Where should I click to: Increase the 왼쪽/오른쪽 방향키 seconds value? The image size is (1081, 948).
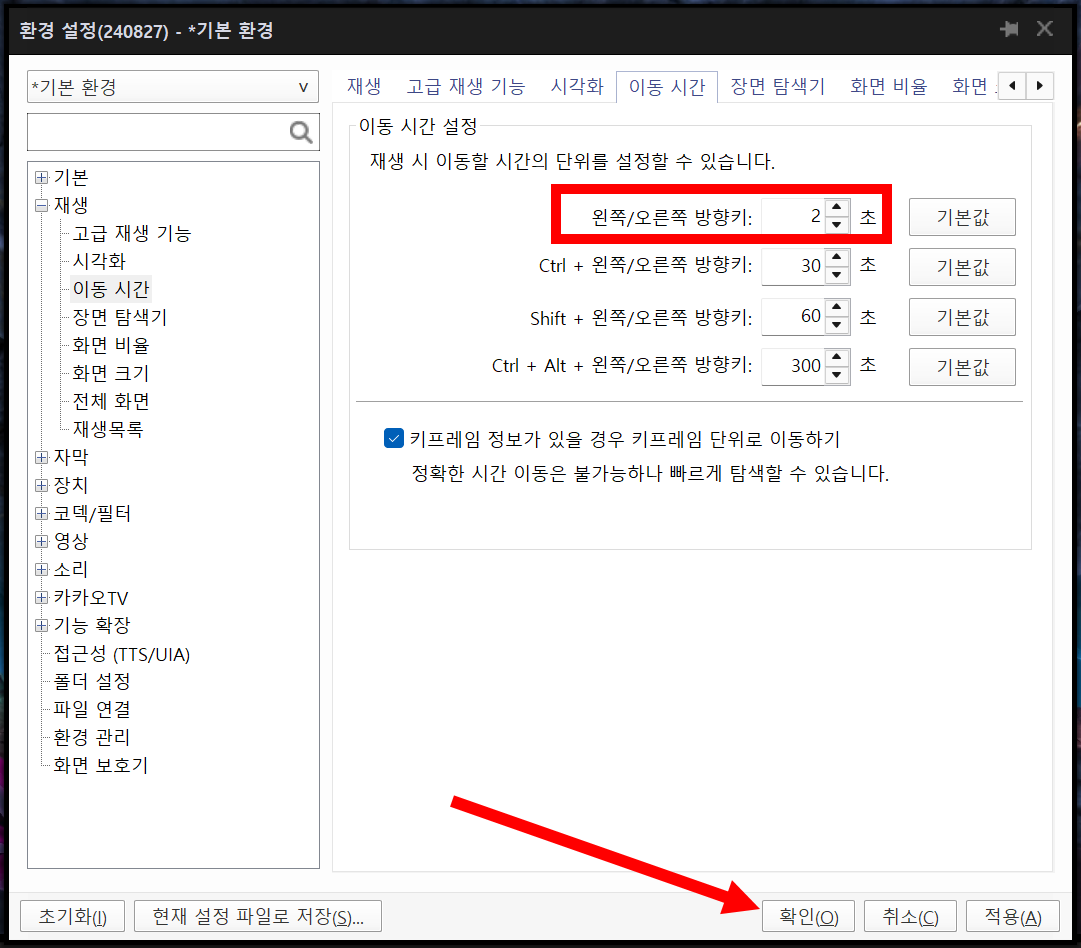coord(836,208)
